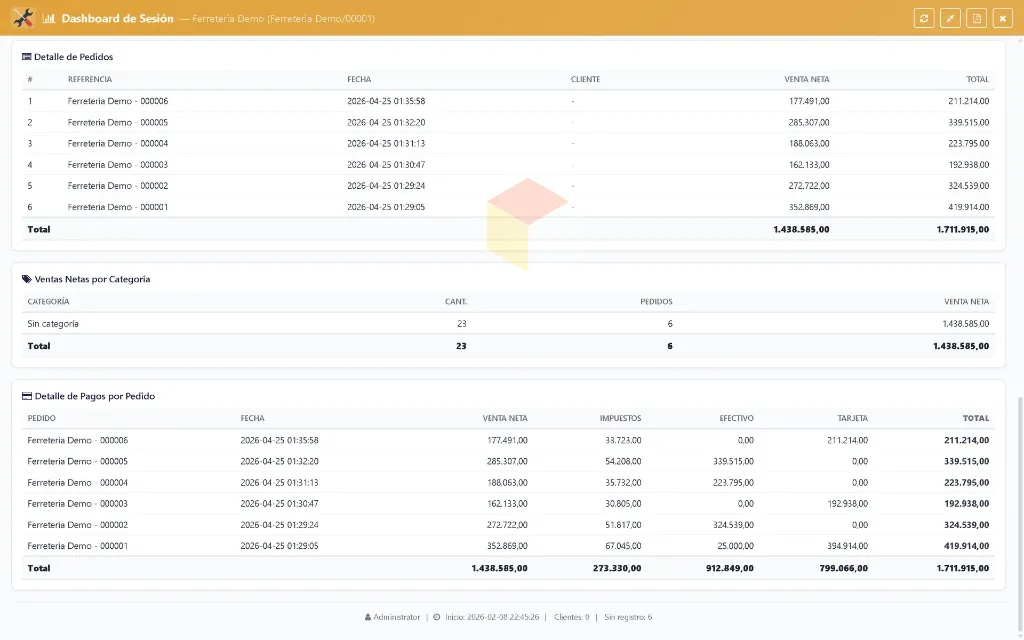Click total card 799.066,00
This screenshot has height=640, width=1024.
[x=844, y=568]
